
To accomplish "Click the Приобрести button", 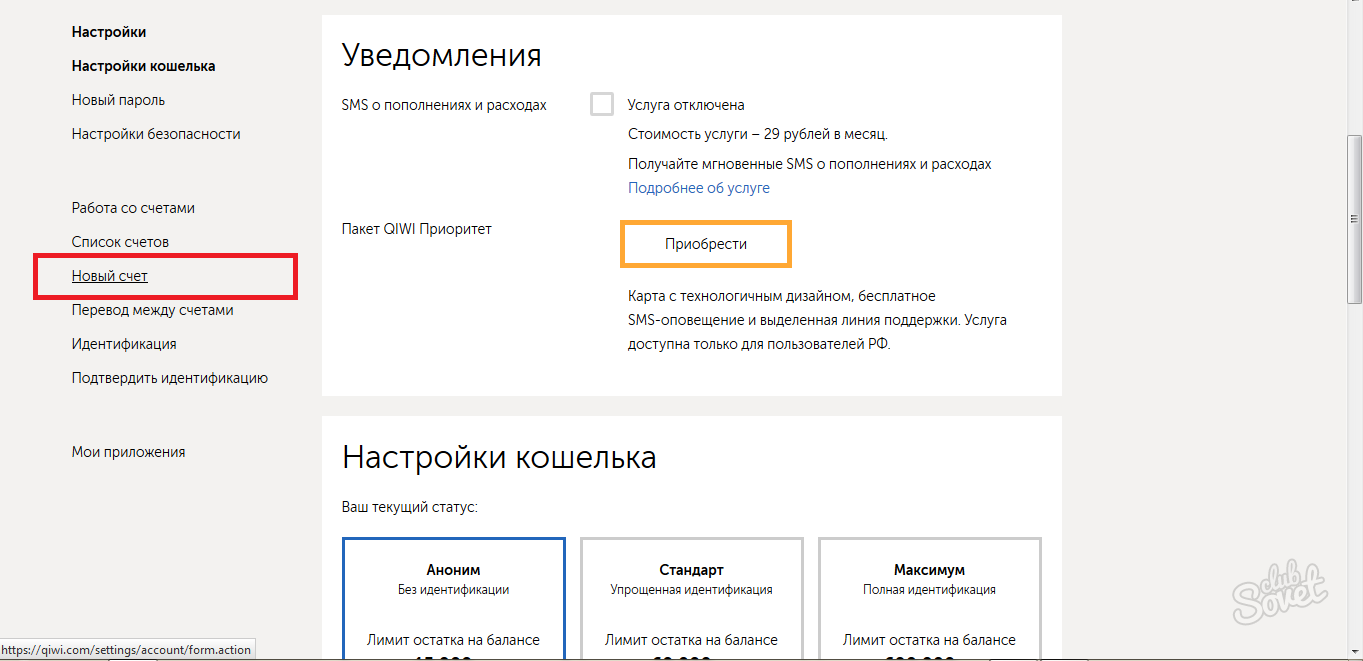I will click(x=706, y=244).
